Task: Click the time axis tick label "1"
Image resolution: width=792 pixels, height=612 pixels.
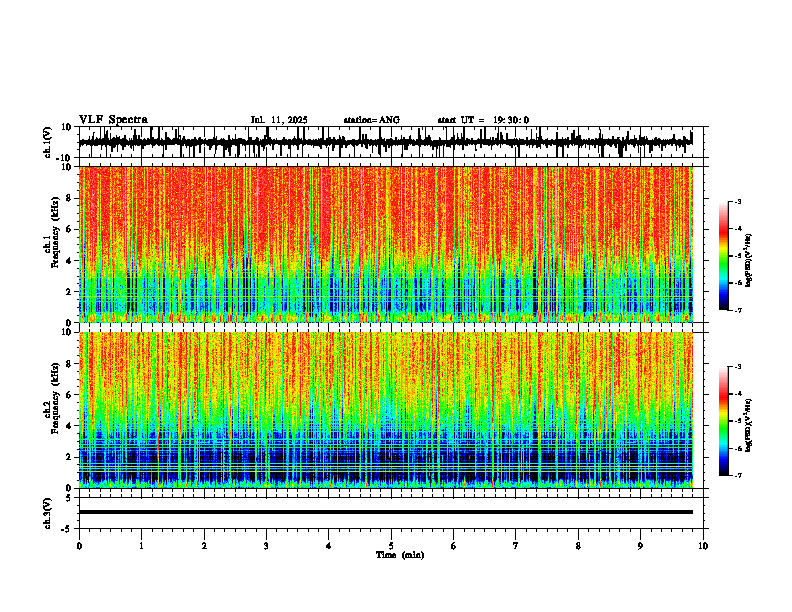Action: (x=141, y=546)
